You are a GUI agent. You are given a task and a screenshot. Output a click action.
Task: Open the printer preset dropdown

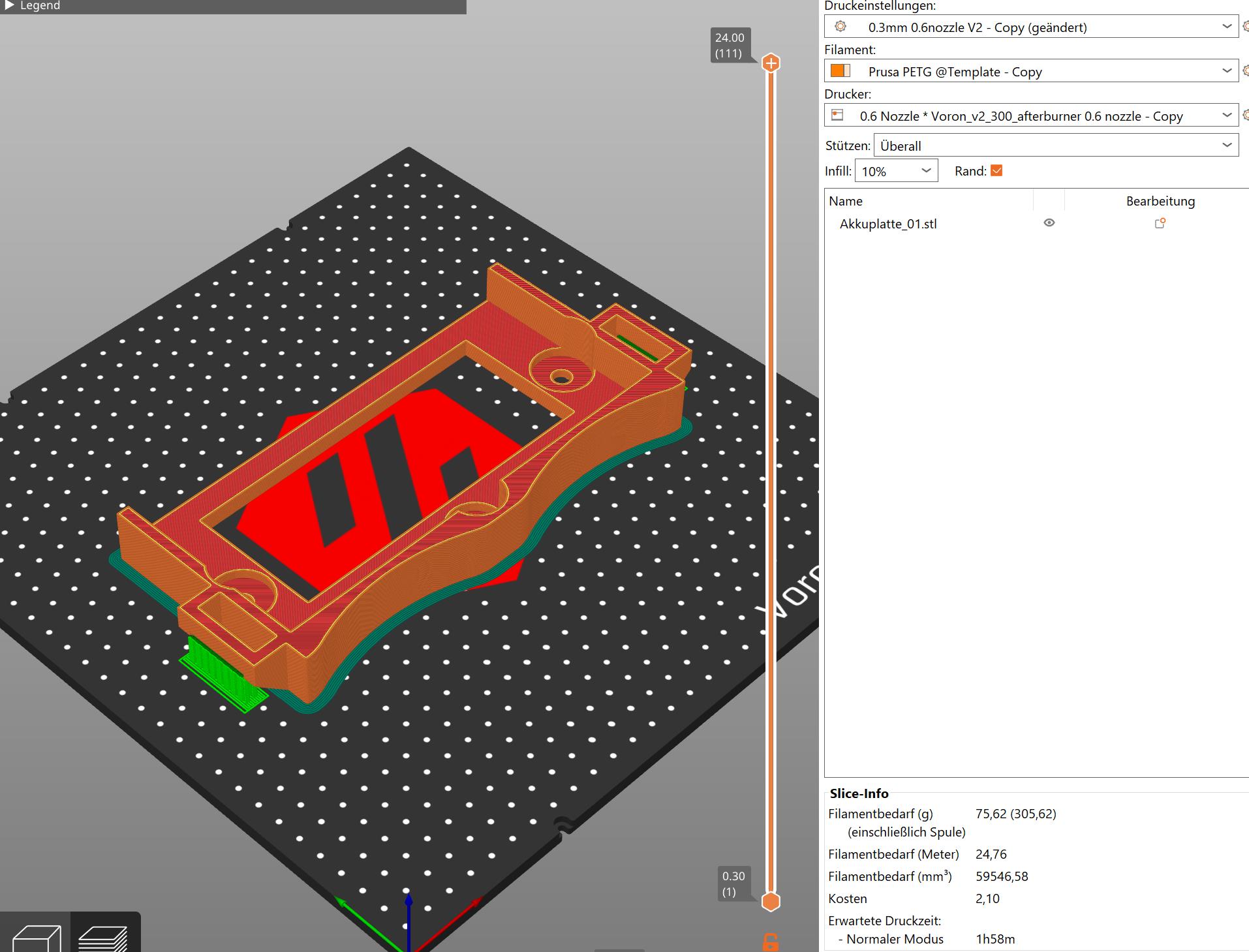click(x=1227, y=115)
